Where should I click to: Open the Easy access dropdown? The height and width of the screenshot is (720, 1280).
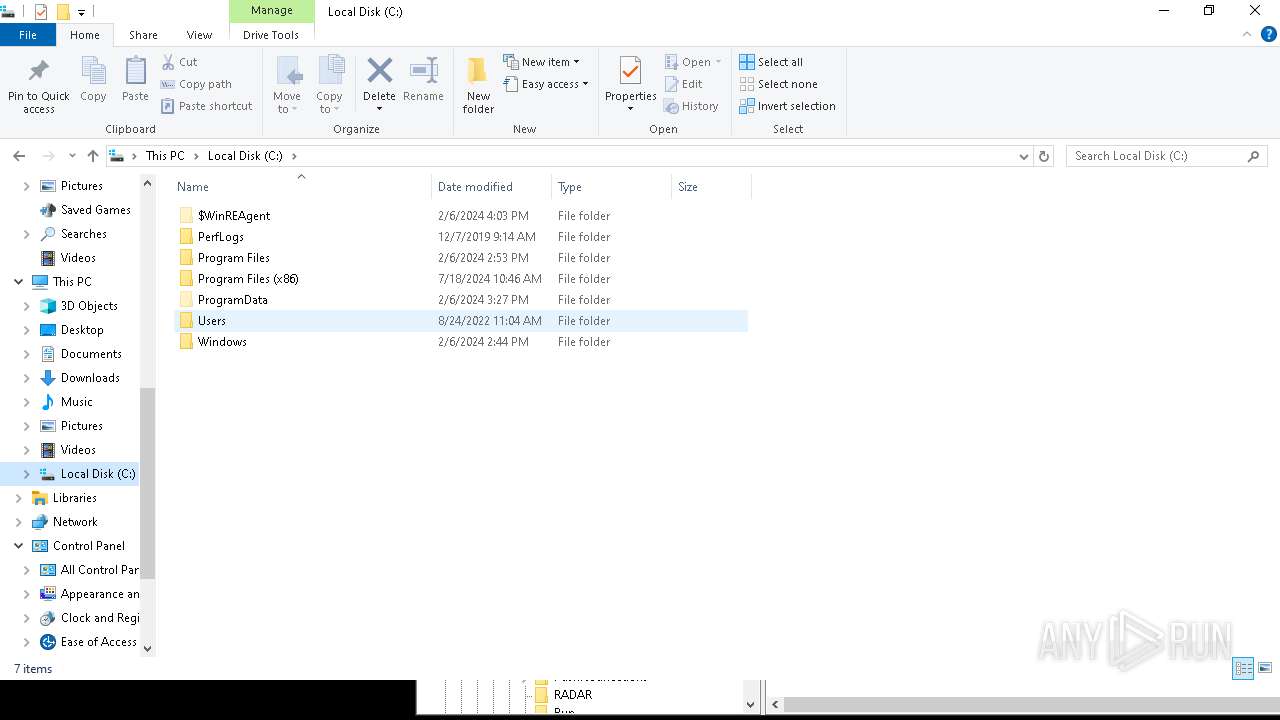coord(545,84)
